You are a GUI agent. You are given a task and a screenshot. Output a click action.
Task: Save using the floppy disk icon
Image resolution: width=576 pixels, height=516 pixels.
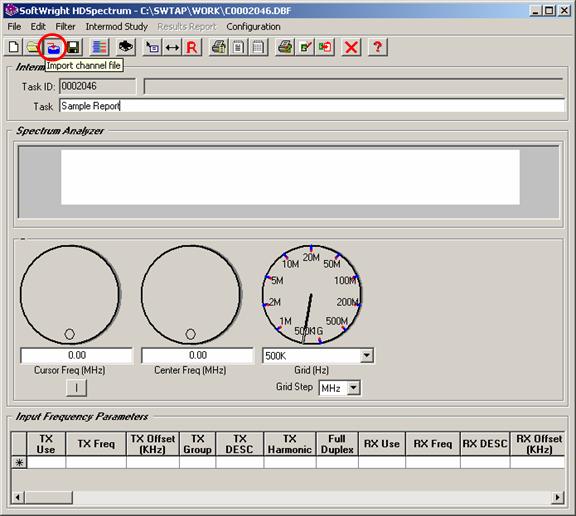[x=73, y=47]
